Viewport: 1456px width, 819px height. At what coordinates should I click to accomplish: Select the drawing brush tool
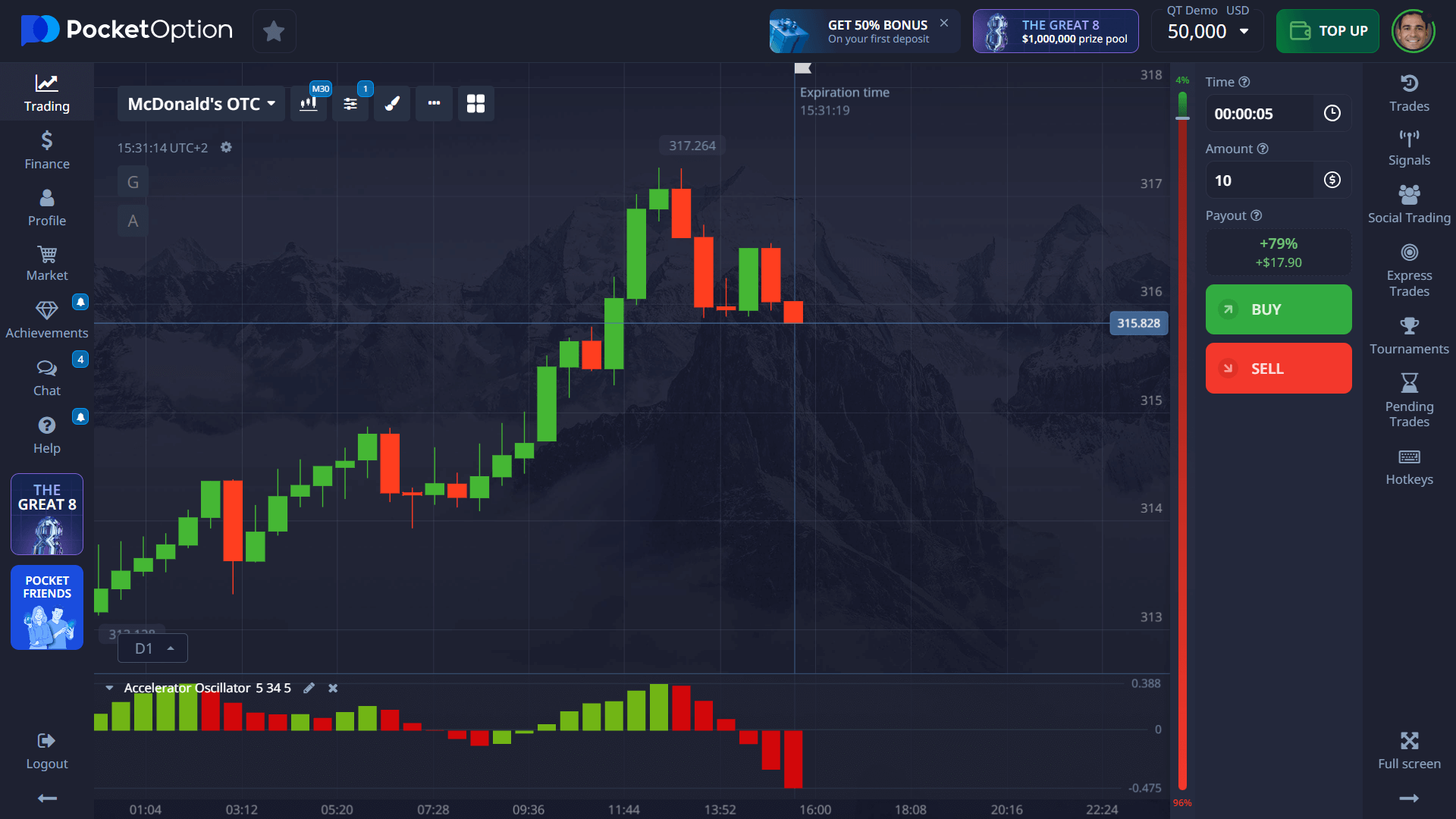392,104
